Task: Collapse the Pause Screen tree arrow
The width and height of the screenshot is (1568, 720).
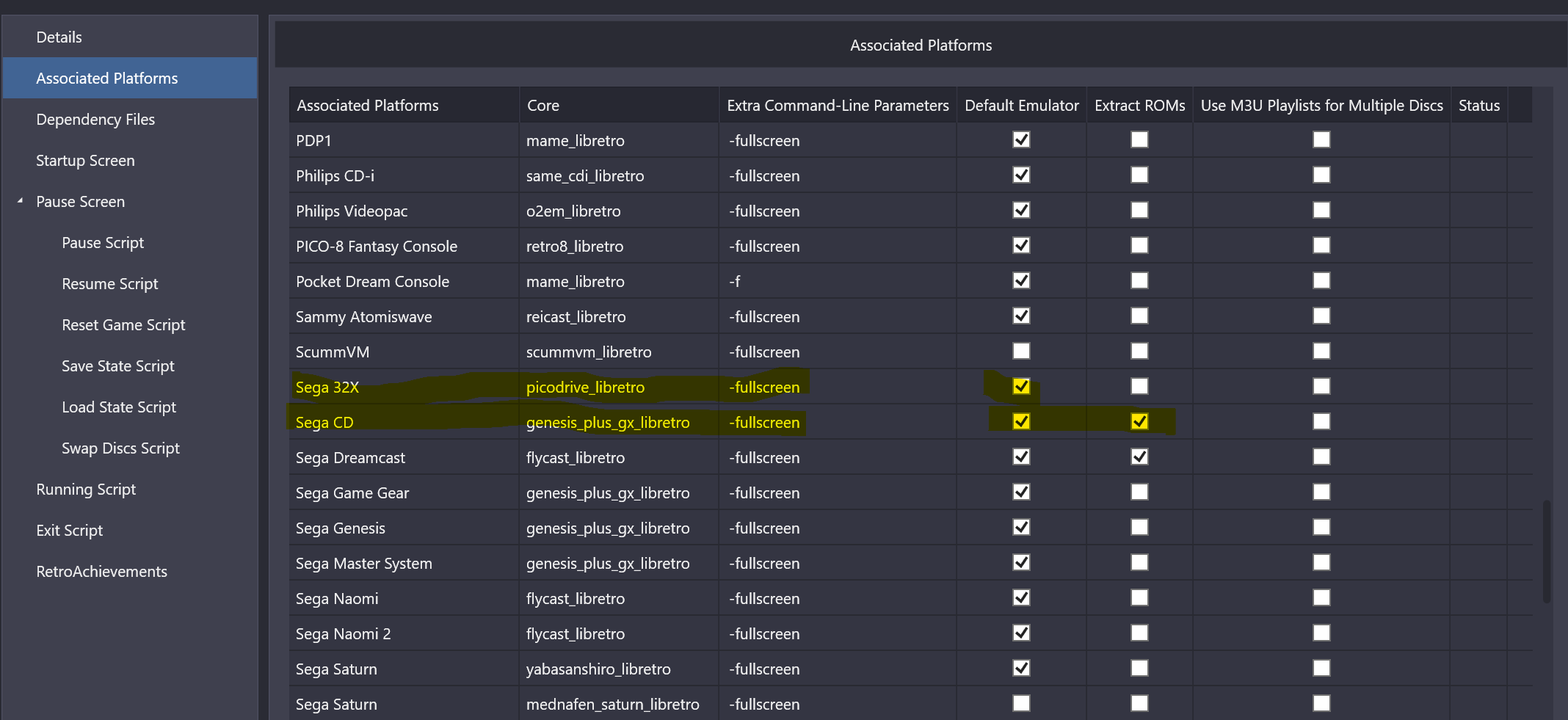Action: point(20,200)
